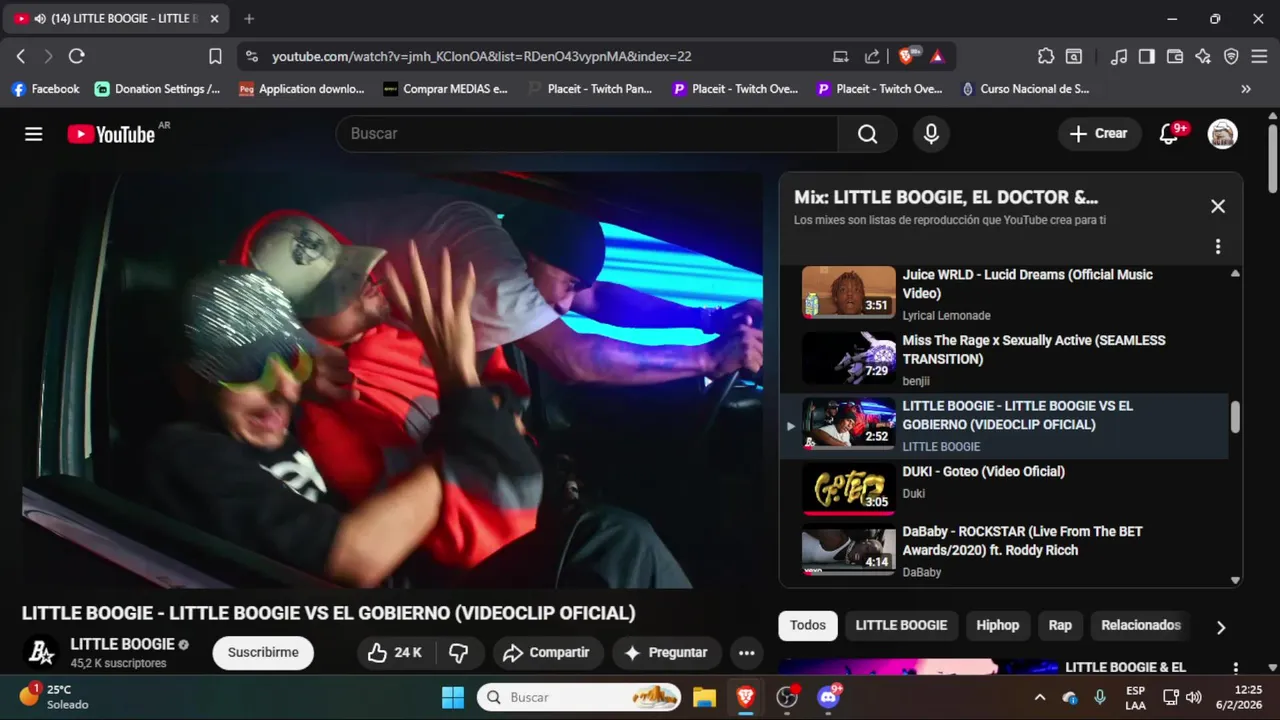Start voice search with the microphone
The image size is (1280, 720).
931,134
